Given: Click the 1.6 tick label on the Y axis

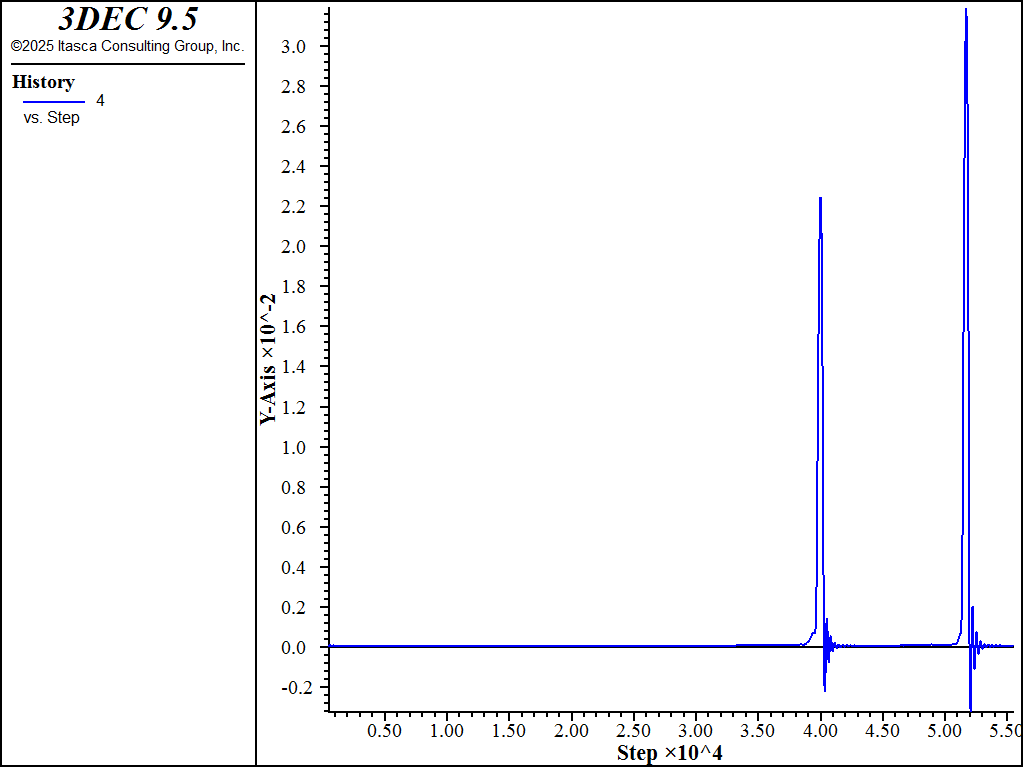Looking at the screenshot, I should click(295, 327).
